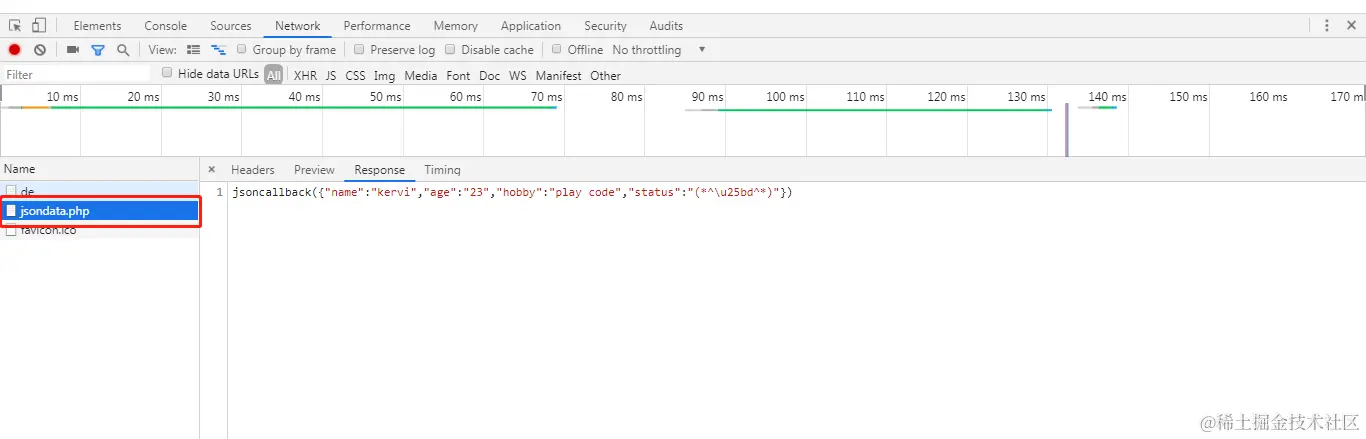1366x439 pixels.
Task: Filter requests by Media
Action: click(x=421, y=75)
